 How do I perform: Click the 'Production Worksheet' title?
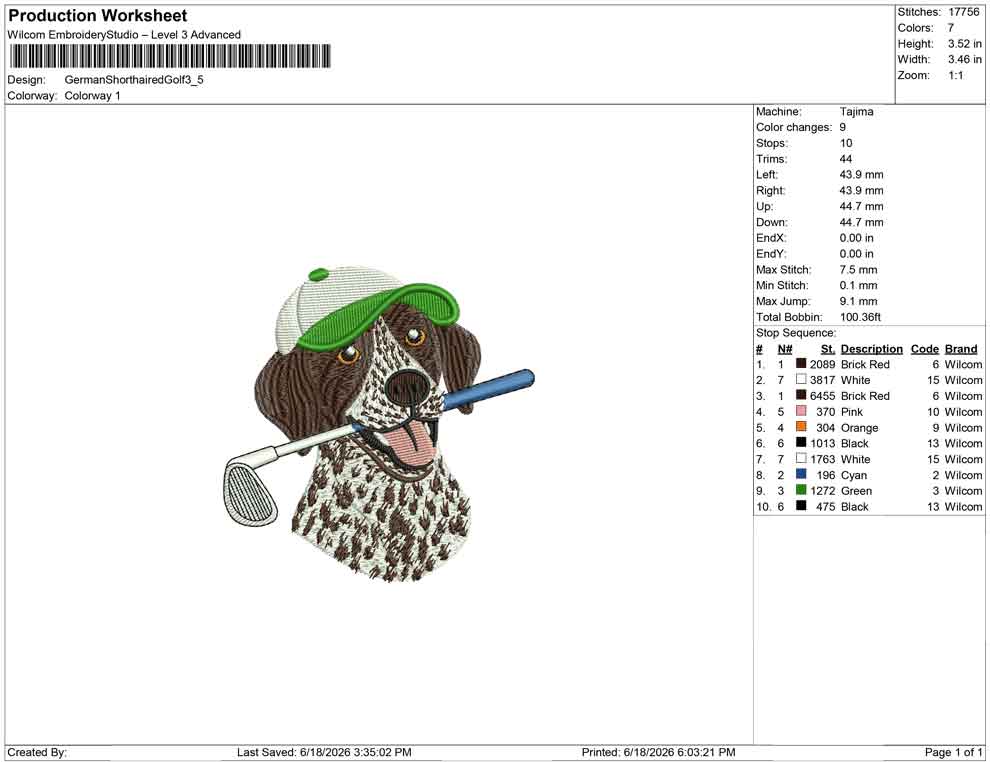click(x=98, y=16)
